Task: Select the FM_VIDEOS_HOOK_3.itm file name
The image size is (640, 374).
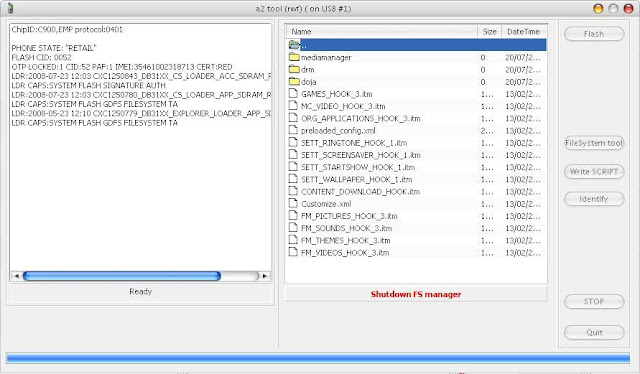Action: point(345,253)
